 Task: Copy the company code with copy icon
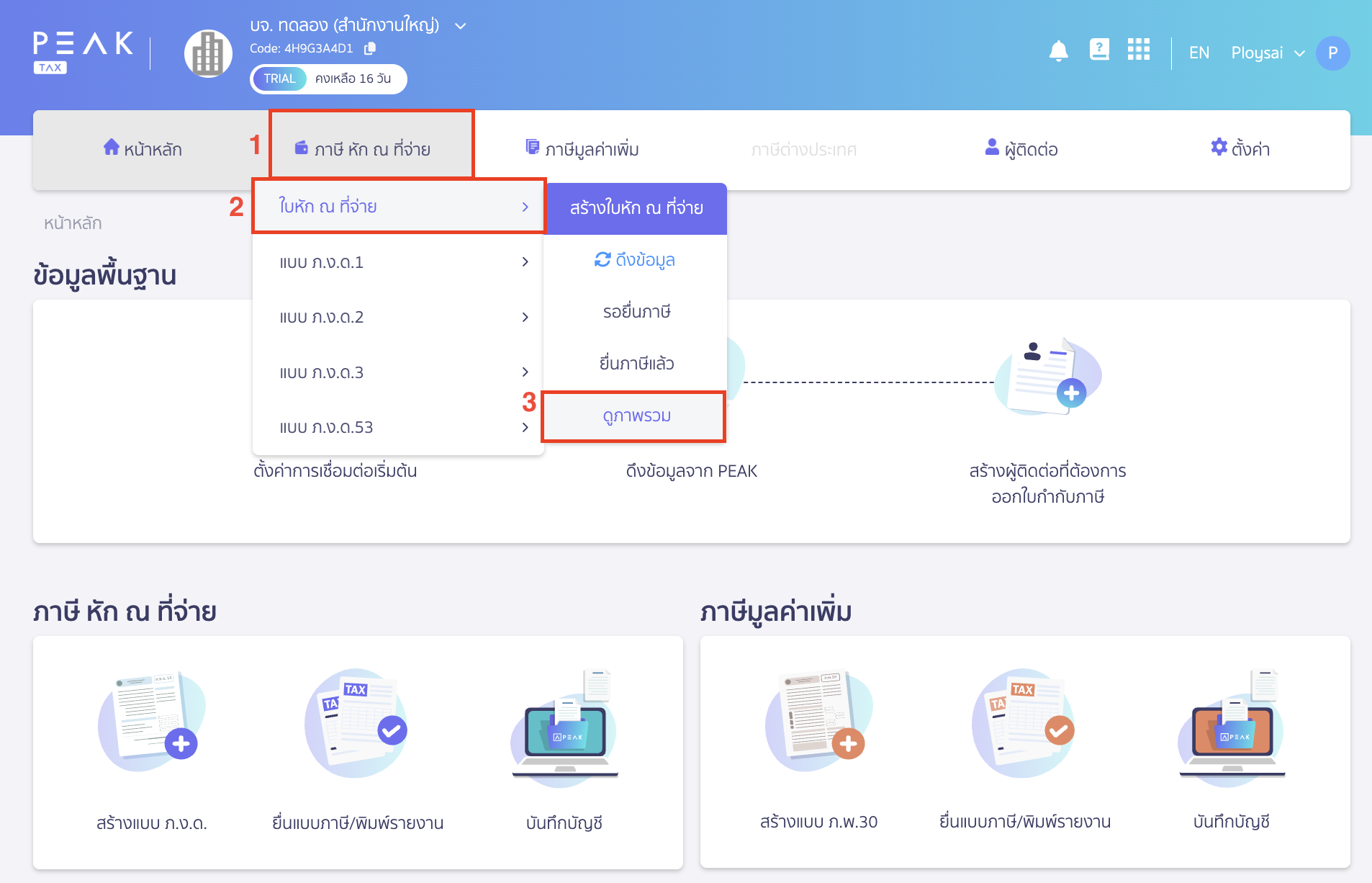tap(370, 48)
